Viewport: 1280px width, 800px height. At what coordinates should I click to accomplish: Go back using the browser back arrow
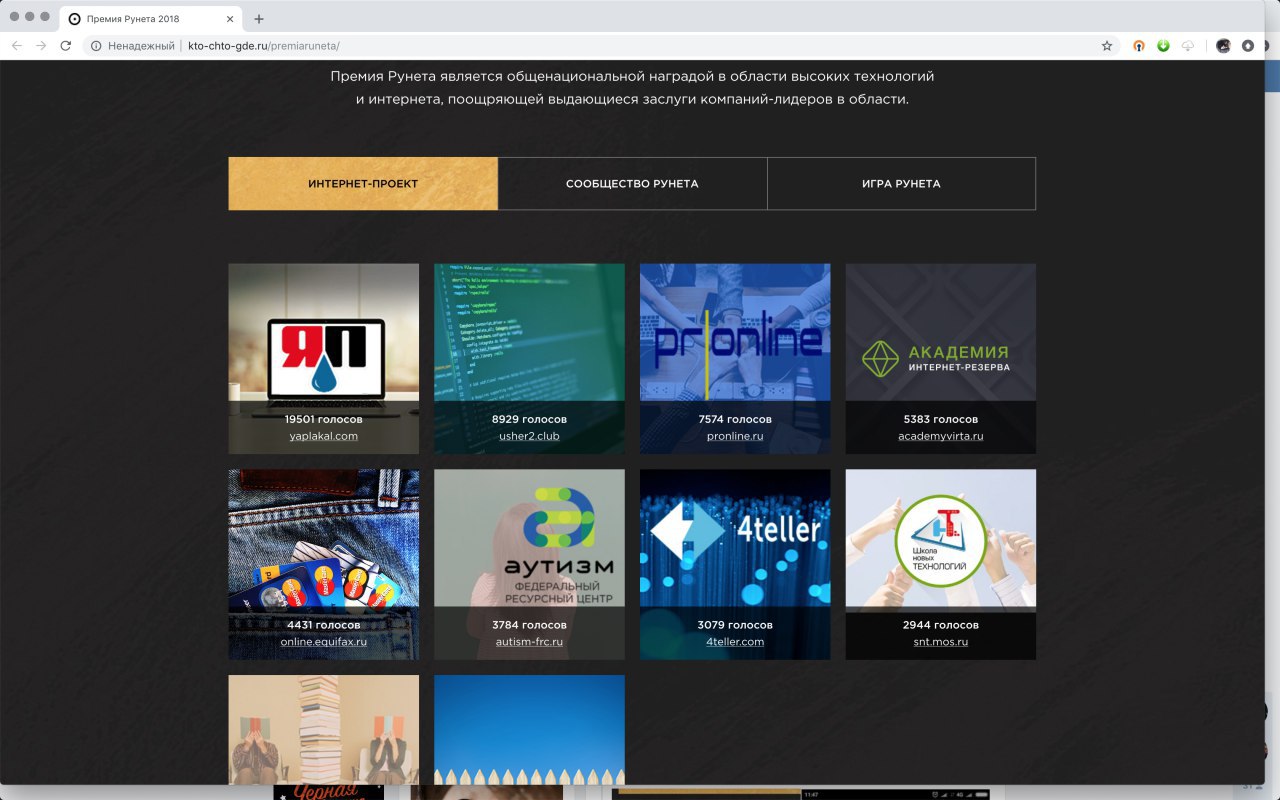coord(17,46)
